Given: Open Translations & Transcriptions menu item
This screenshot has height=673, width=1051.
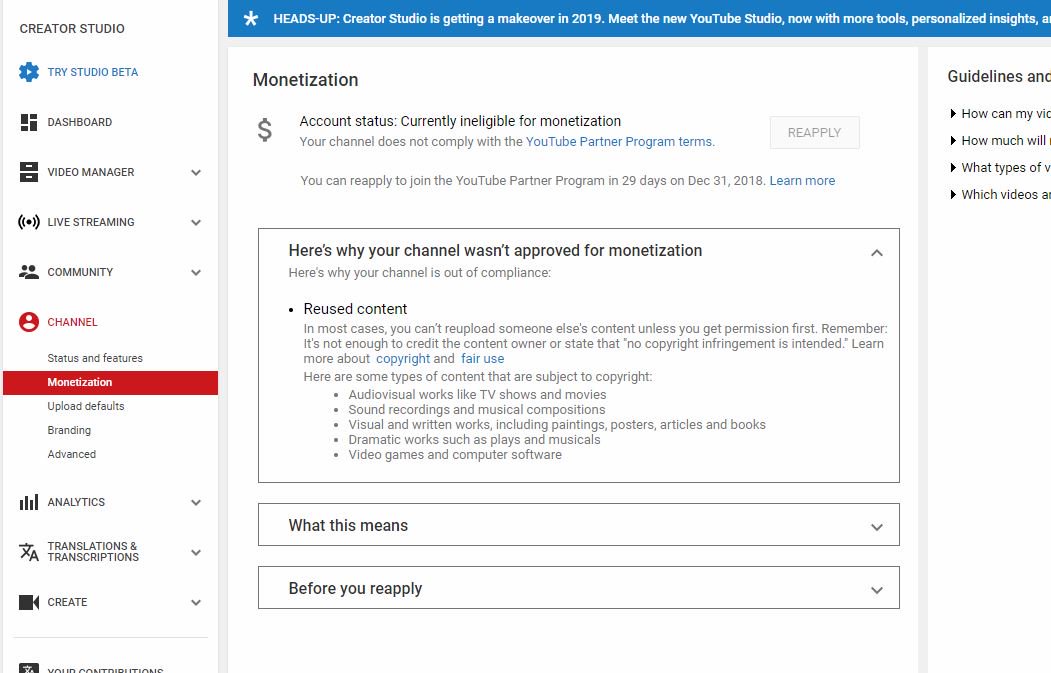Looking at the screenshot, I should 93,552.
